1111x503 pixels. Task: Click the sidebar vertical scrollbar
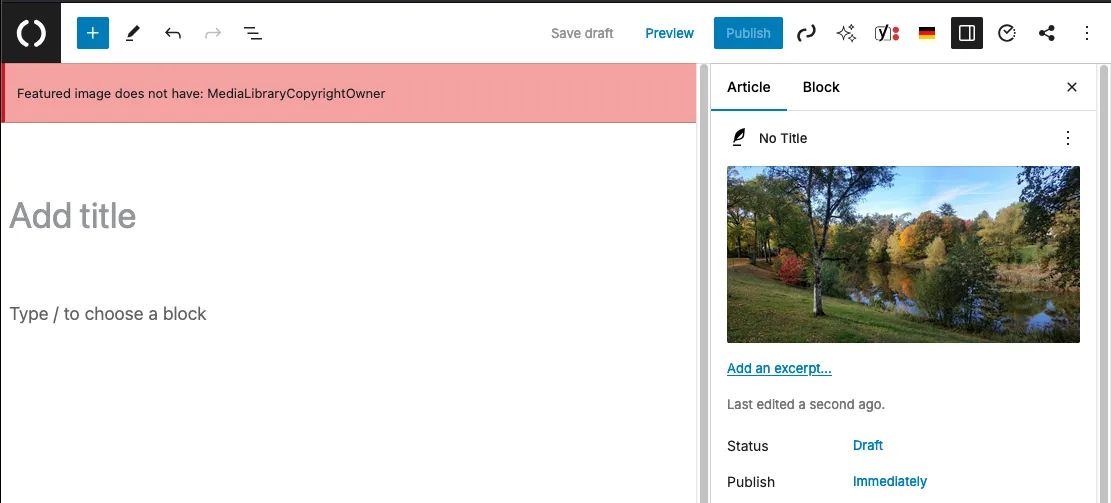(x=1103, y=283)
